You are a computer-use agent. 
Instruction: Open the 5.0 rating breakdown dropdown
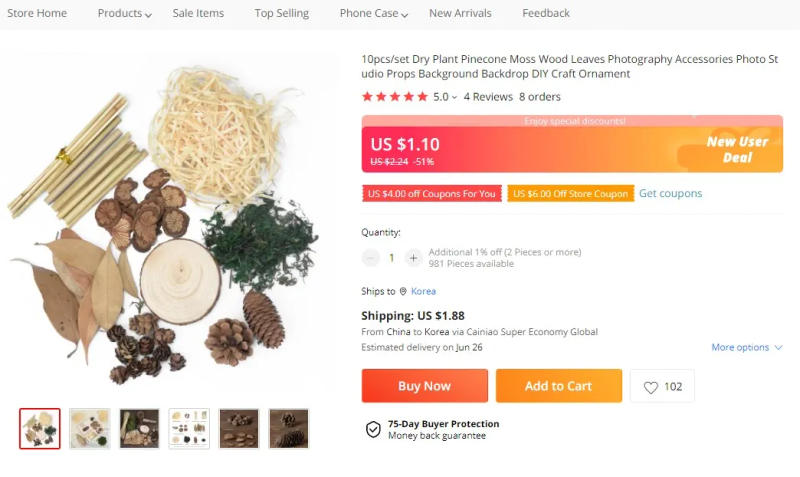point(454,98)
